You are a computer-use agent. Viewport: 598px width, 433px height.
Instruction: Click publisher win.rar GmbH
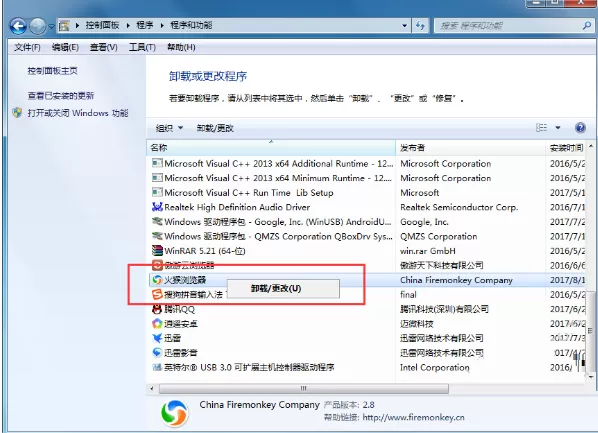coord(428,251)
